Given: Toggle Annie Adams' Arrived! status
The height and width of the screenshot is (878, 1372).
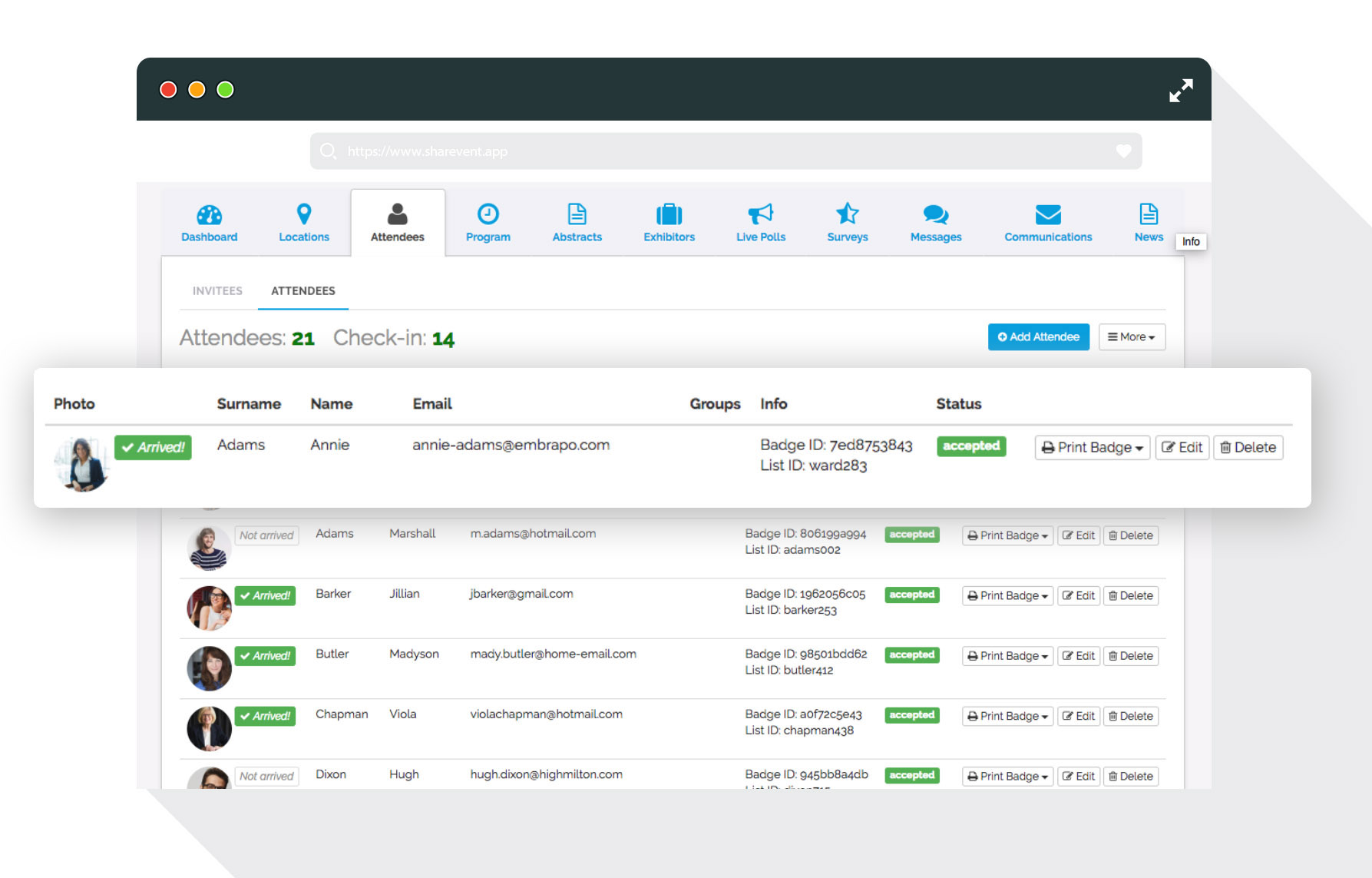Looking at the screenshot, I should 153,448.
